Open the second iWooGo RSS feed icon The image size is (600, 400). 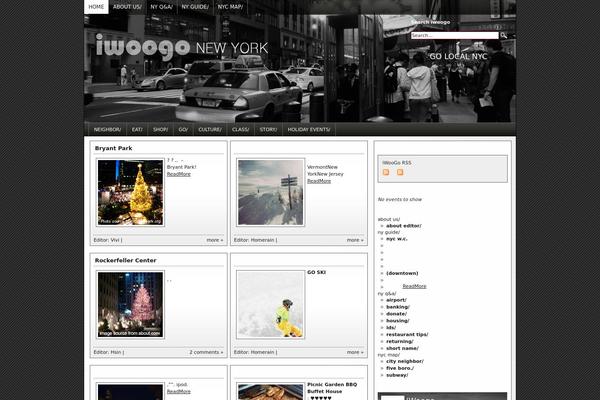(x=400, y=172)
